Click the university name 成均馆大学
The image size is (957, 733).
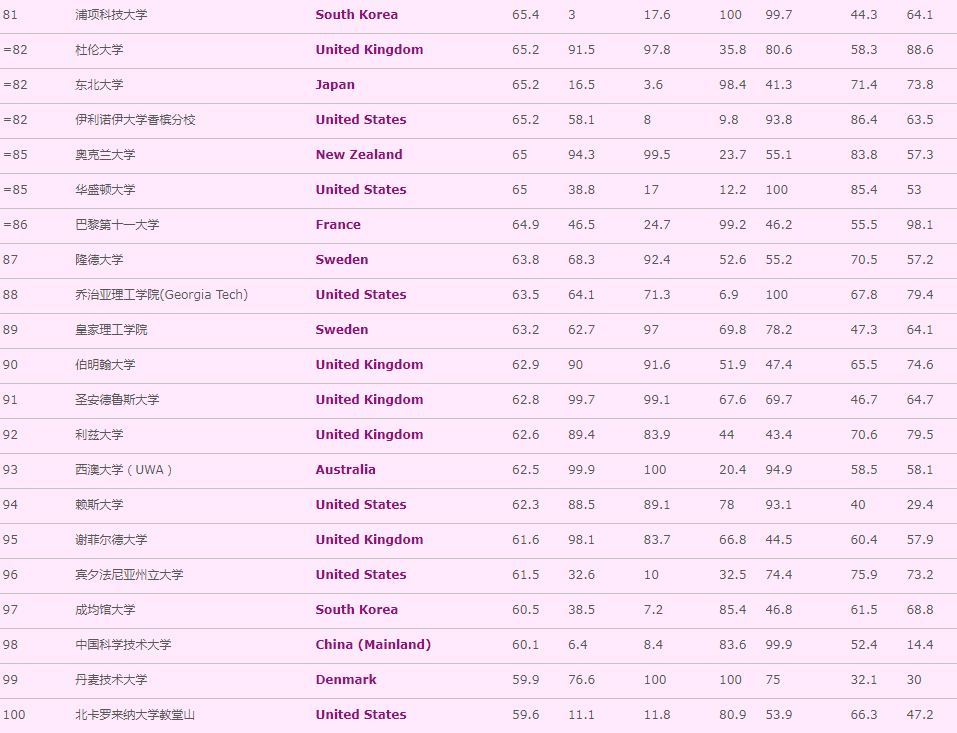105,610
